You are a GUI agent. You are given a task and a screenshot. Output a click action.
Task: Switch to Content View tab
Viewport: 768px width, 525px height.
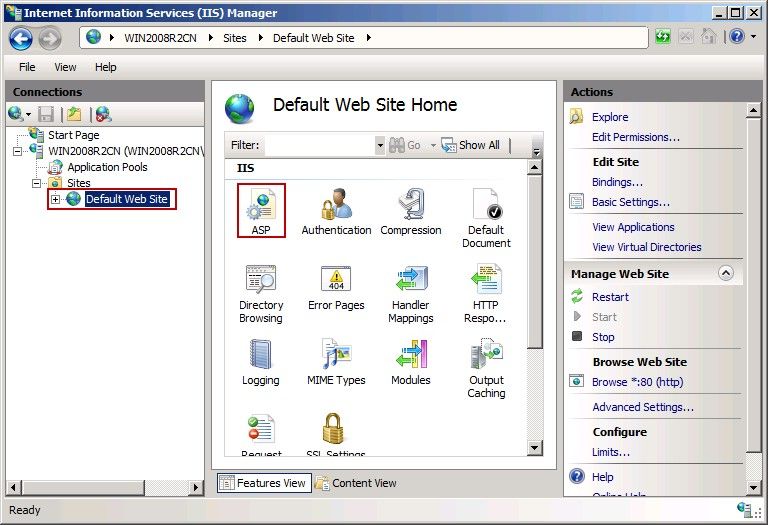(356, 483)
